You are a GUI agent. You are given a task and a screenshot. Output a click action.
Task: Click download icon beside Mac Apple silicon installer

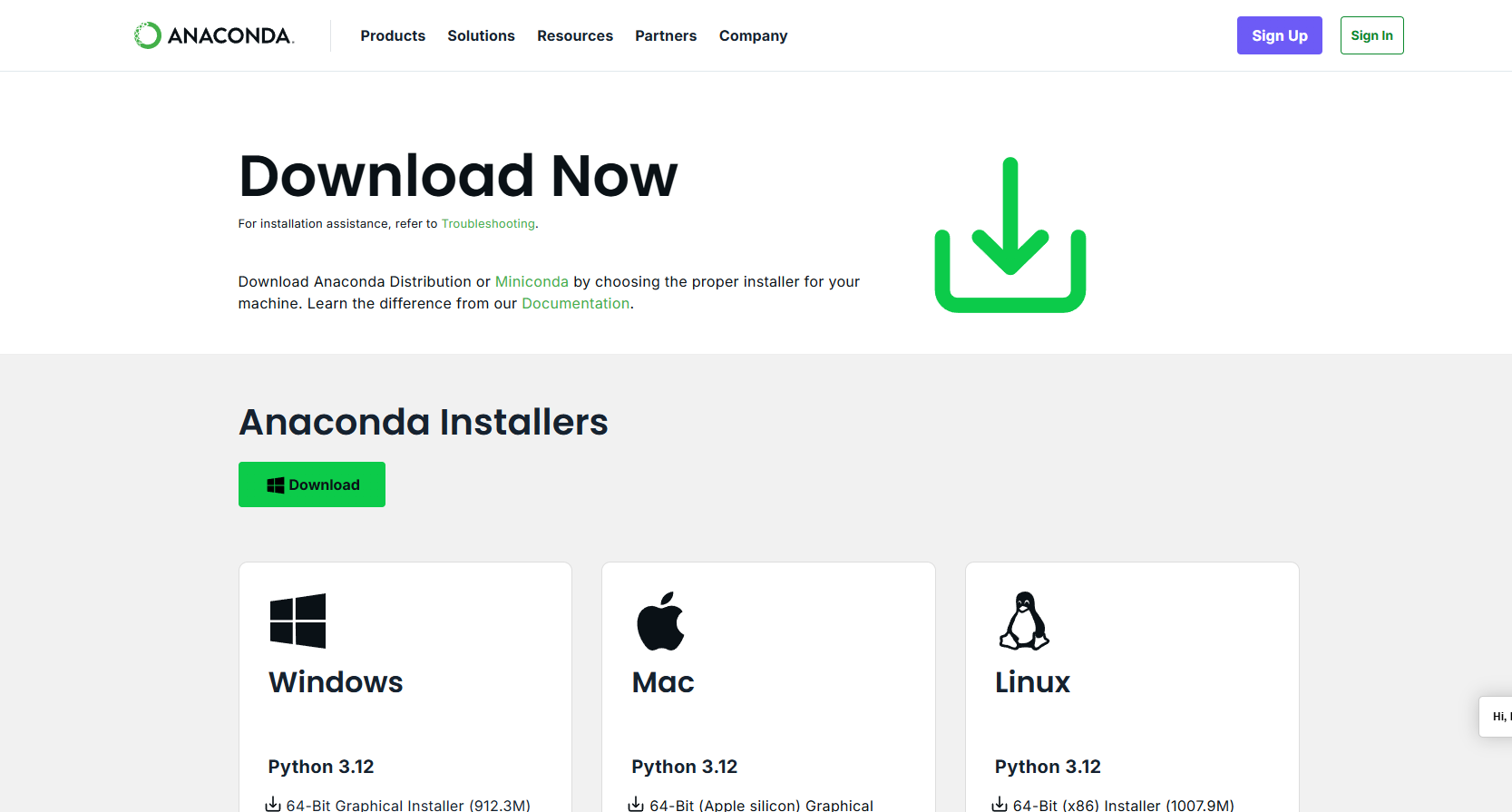coord(636,804)
